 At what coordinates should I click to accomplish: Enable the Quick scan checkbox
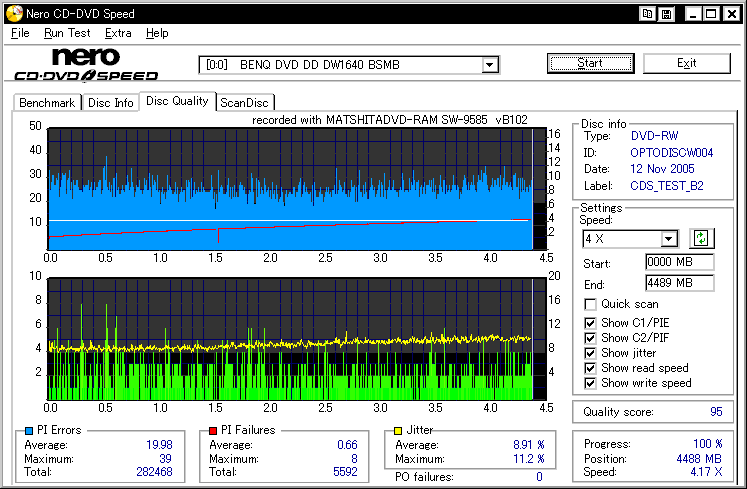click(x=591, y=304)
